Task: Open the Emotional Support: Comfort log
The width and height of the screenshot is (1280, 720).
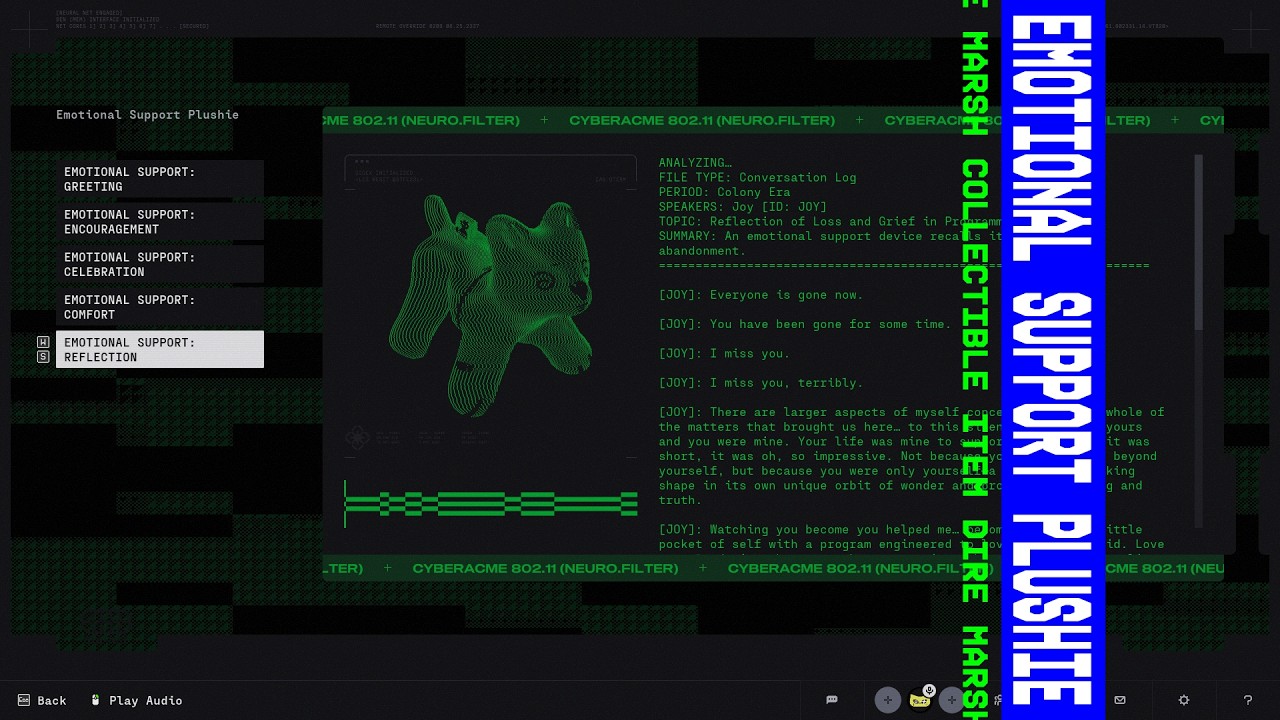Action: click(160, 307)
